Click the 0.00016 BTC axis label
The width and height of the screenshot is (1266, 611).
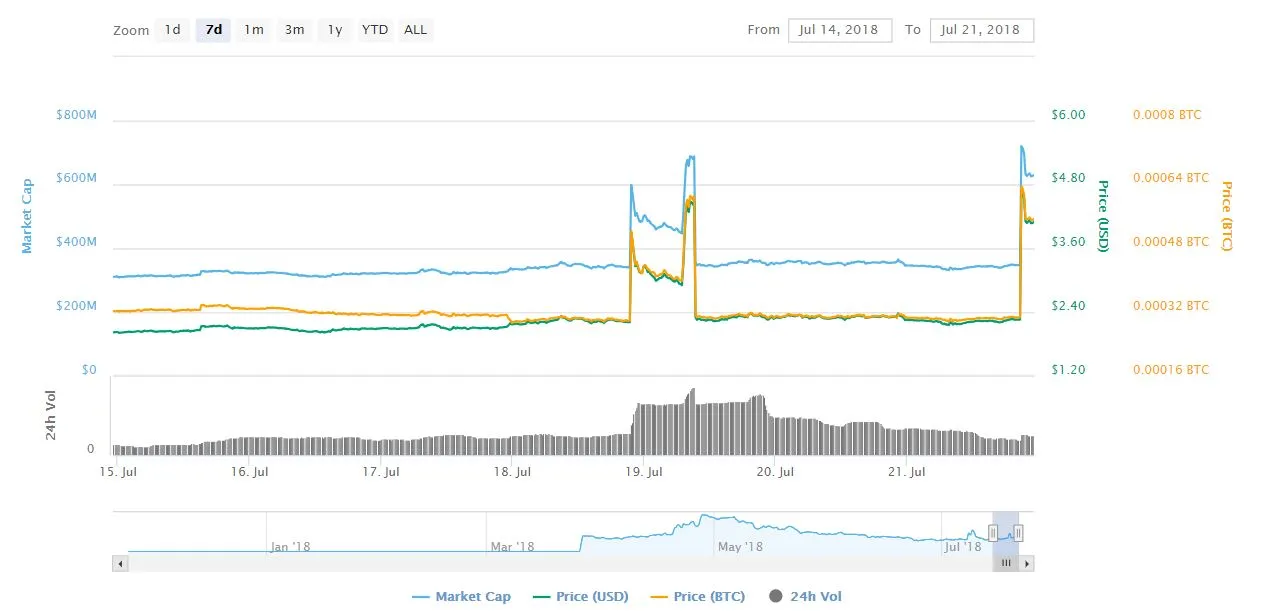1171,370
